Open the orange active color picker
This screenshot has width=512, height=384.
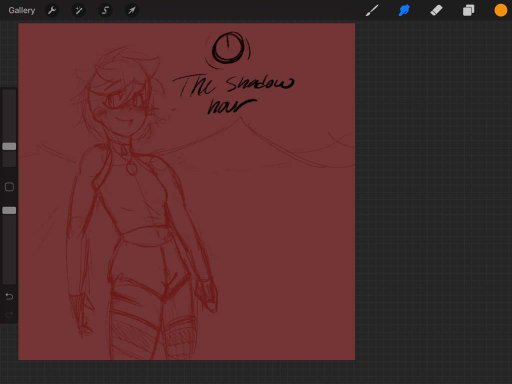(500, 10)
